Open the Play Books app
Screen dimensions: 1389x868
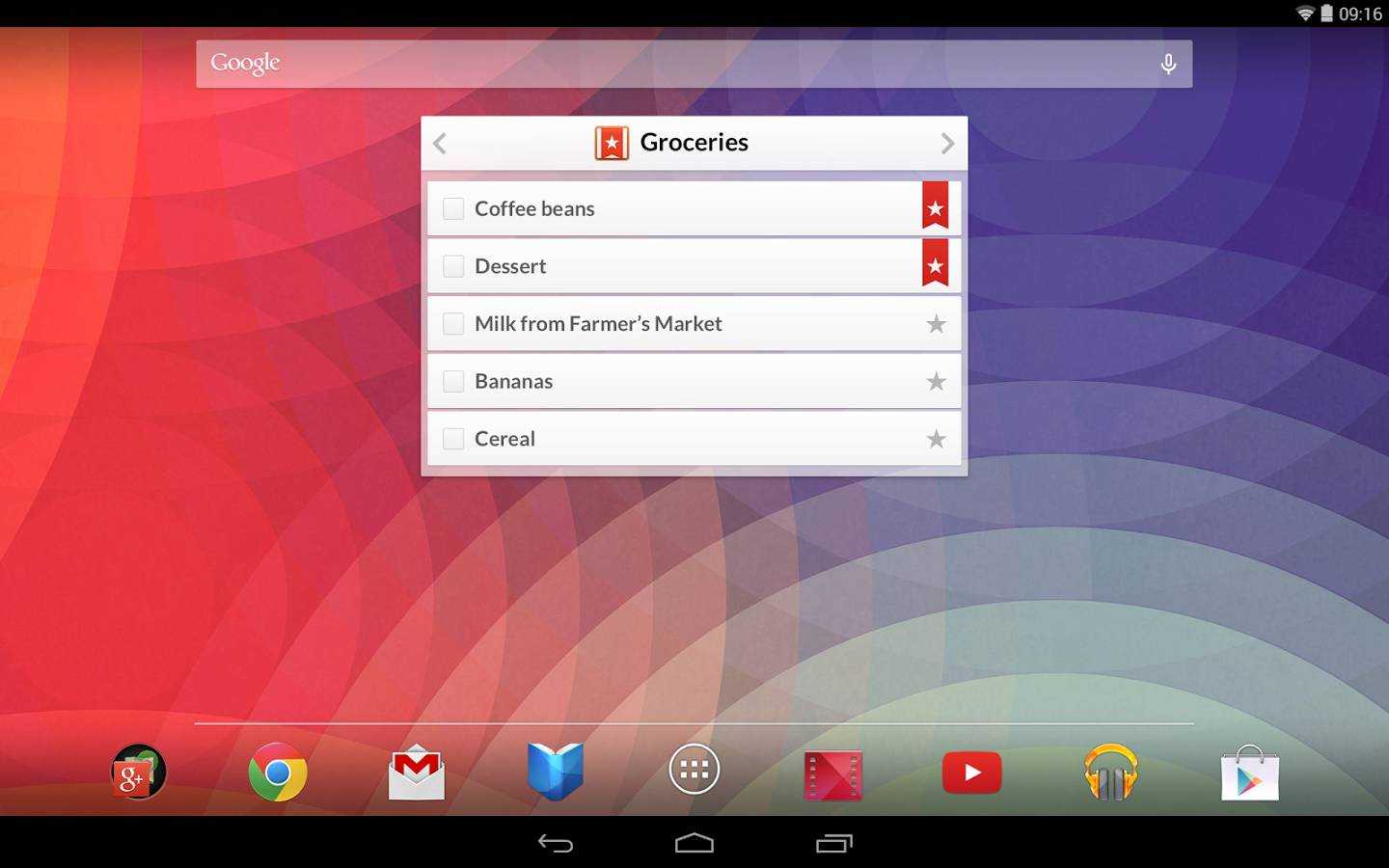[x=556, y=772]
